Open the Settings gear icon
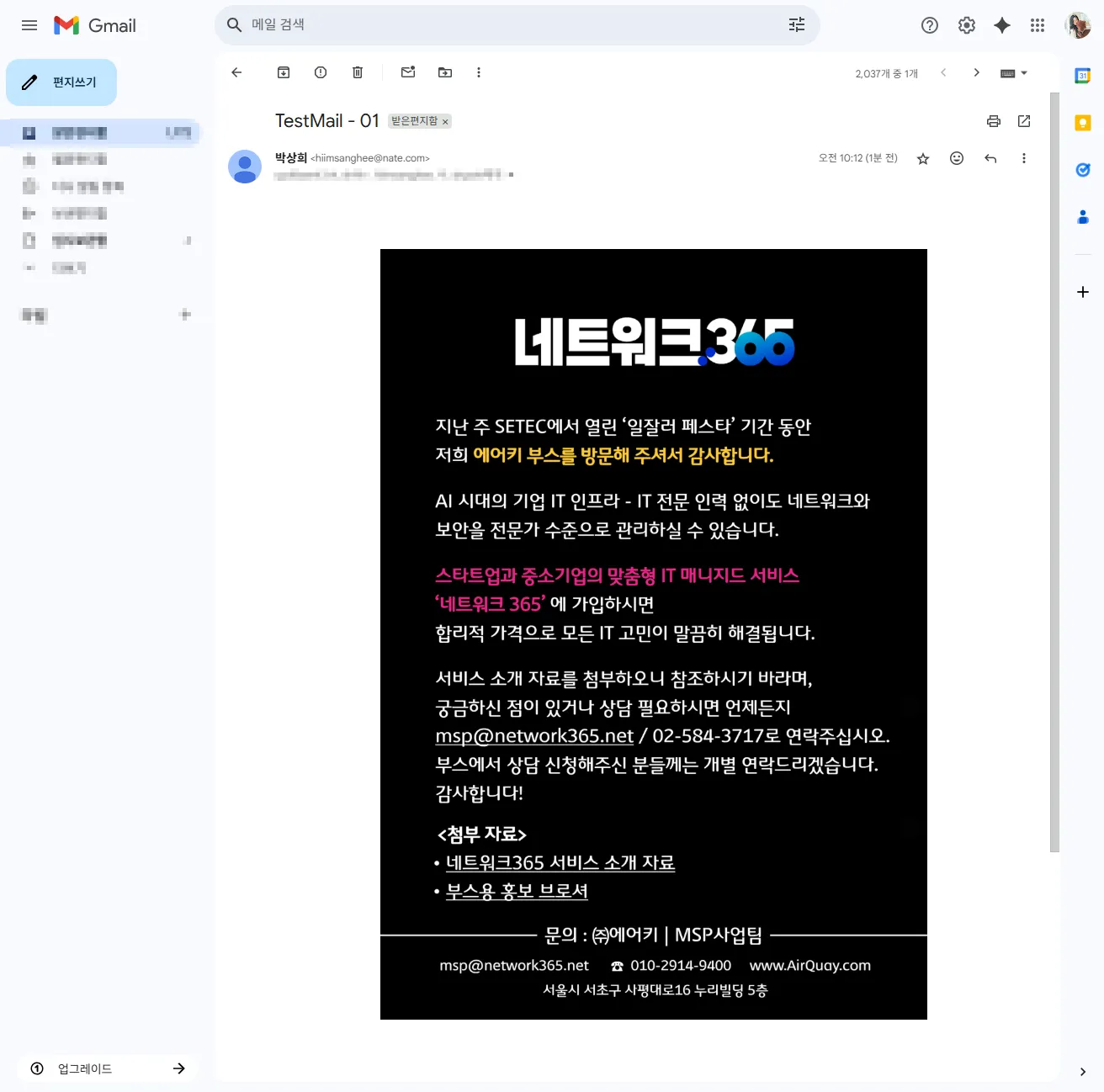 [x=967, y=25]
